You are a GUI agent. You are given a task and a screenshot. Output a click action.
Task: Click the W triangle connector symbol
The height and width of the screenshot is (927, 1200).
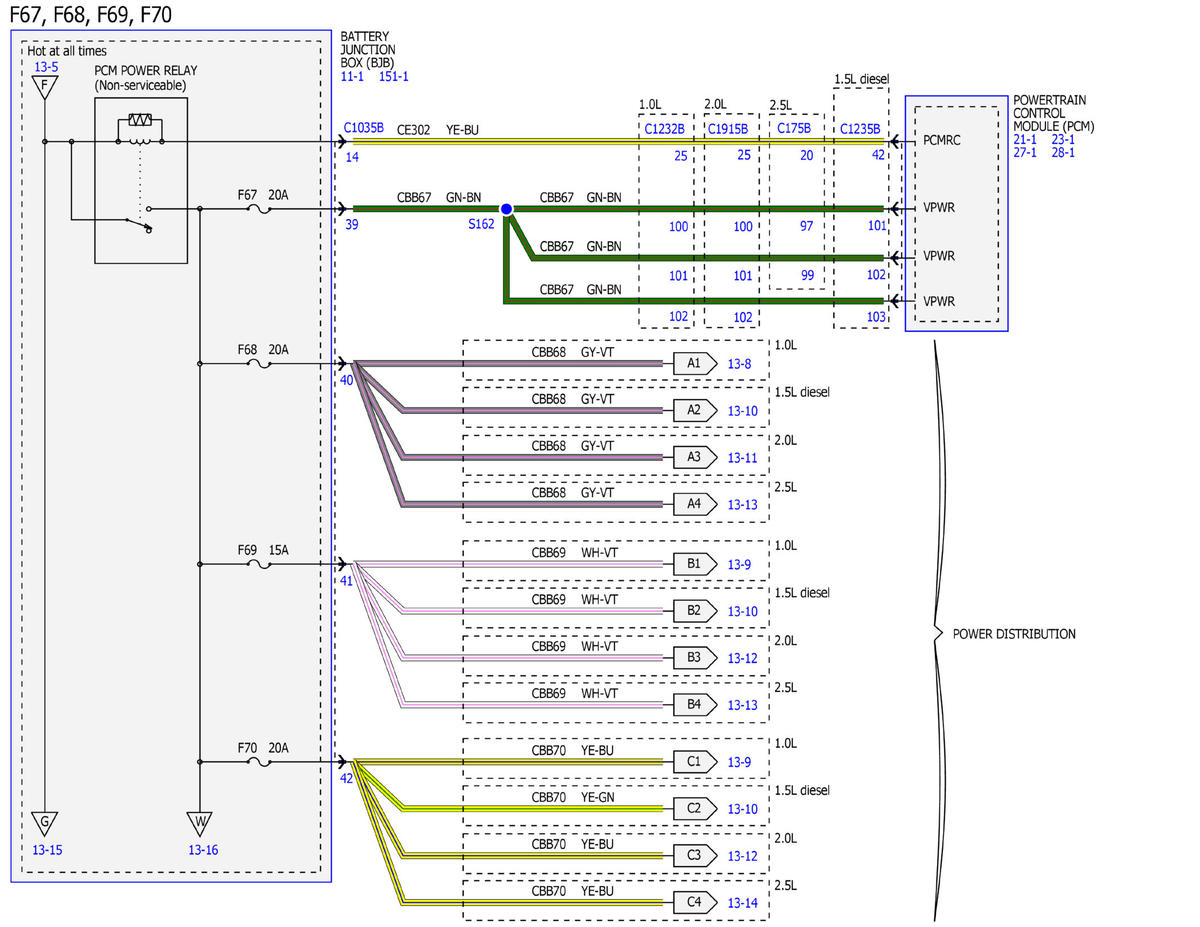tap(199, 823)
